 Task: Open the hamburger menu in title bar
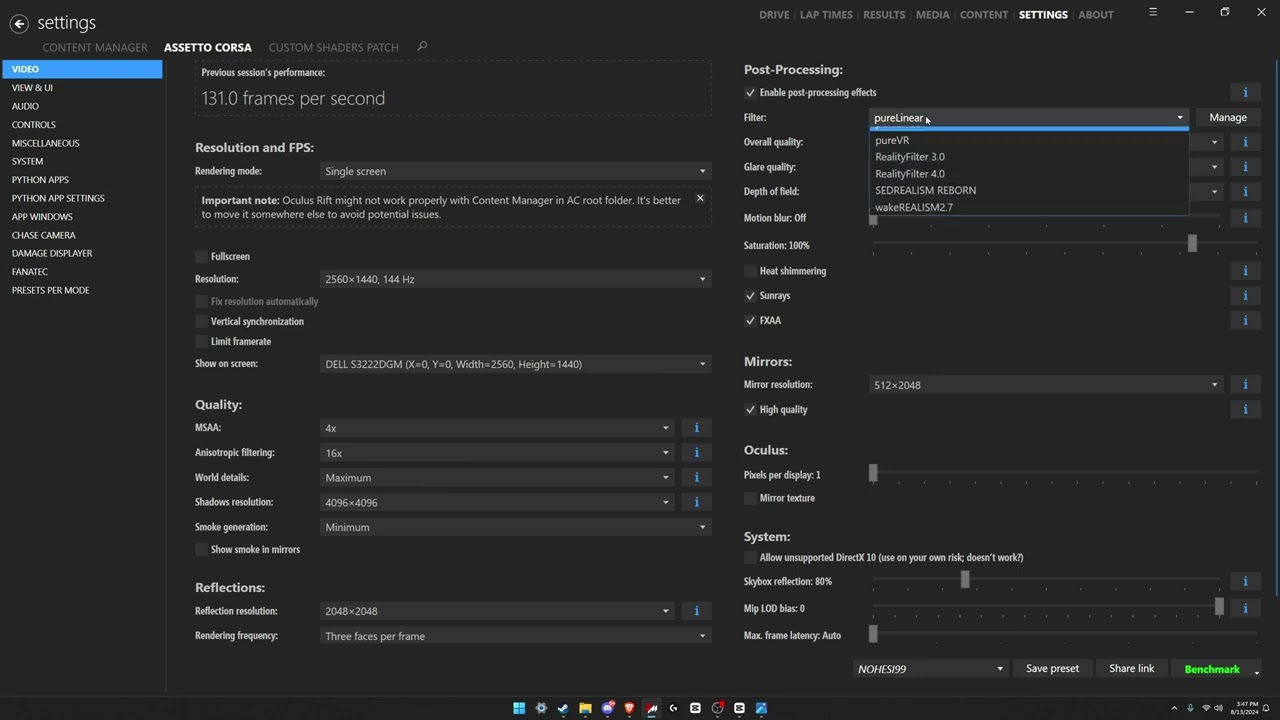coord(1153,13)
